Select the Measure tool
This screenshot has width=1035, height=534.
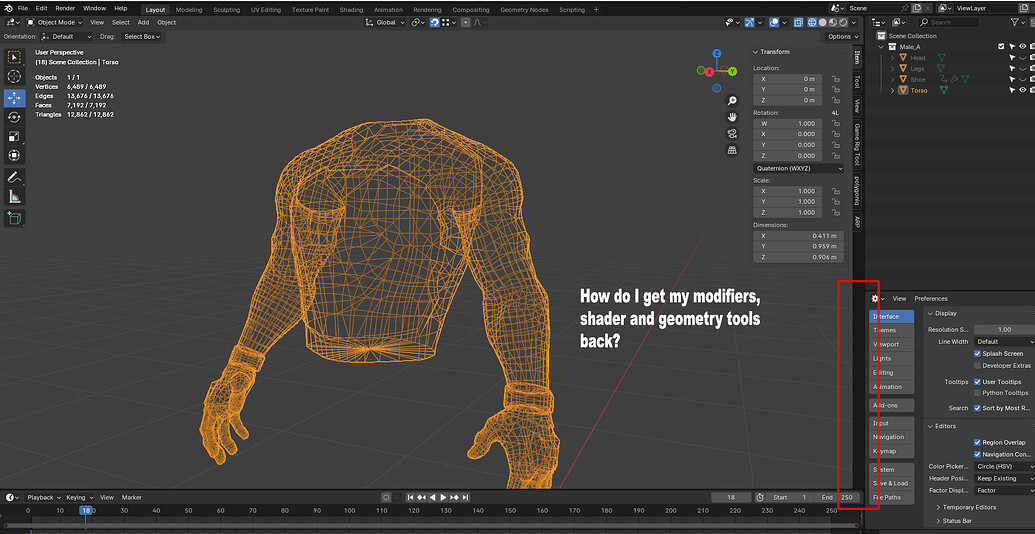[15, 197]
